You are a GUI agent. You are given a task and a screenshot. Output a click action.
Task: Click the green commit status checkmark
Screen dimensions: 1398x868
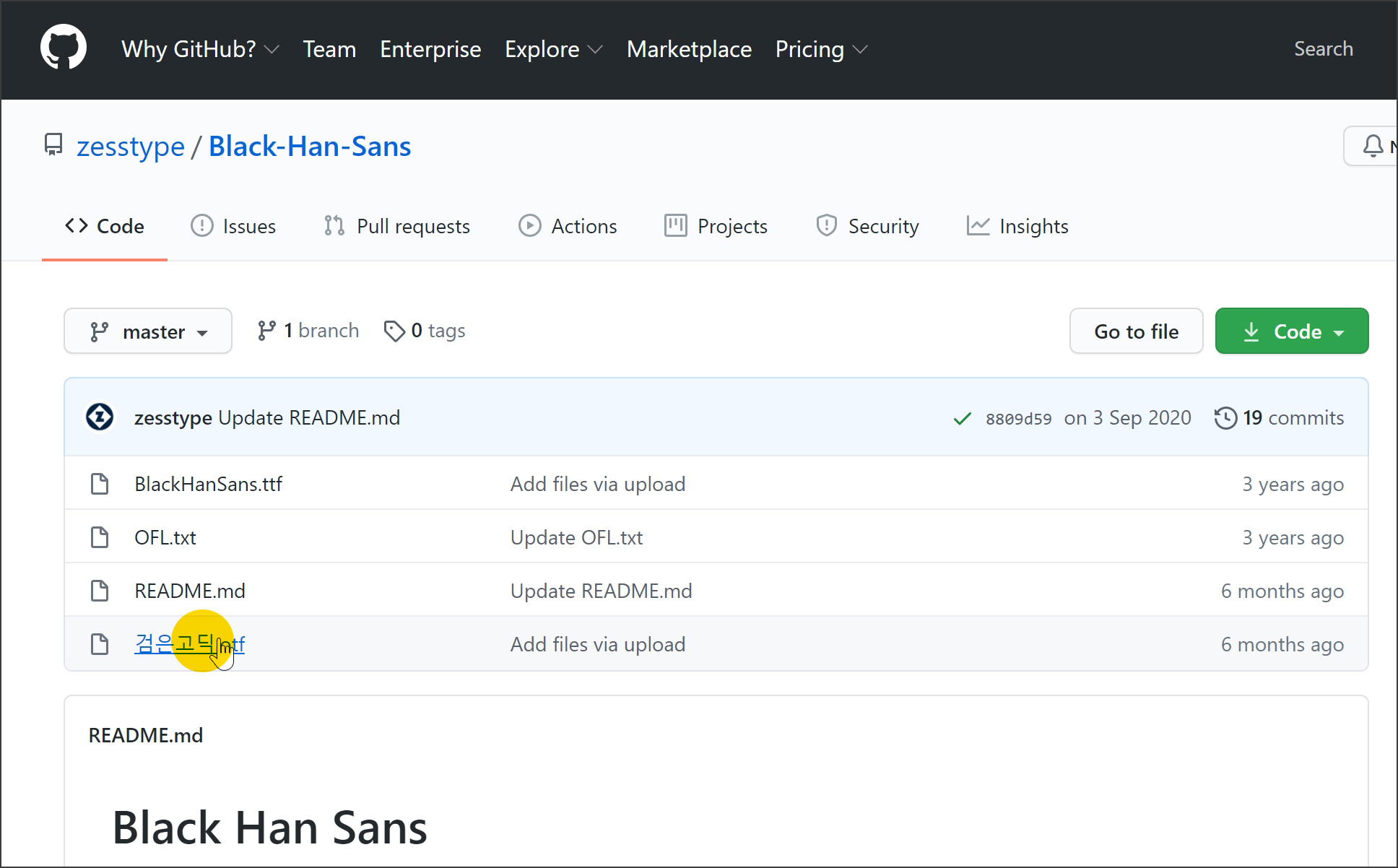point(962,419)
